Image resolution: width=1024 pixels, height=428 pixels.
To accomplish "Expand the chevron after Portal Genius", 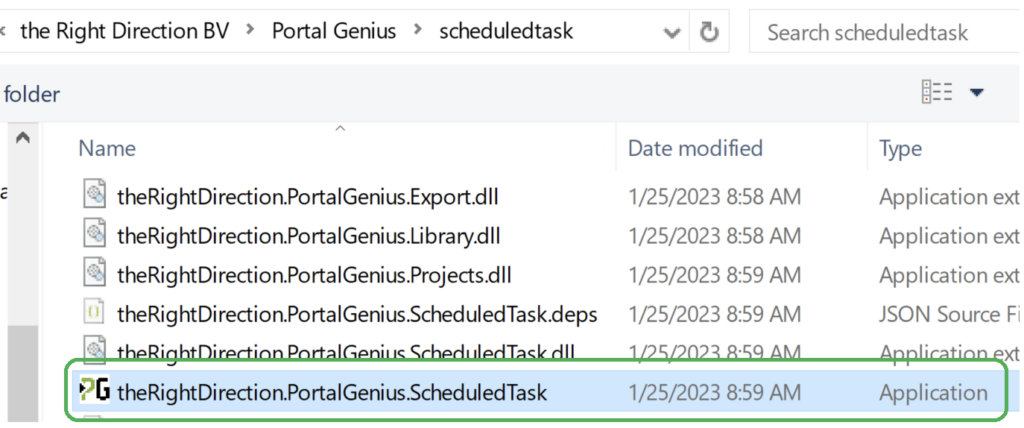I will pyautogui.click(x=418, y=30).
